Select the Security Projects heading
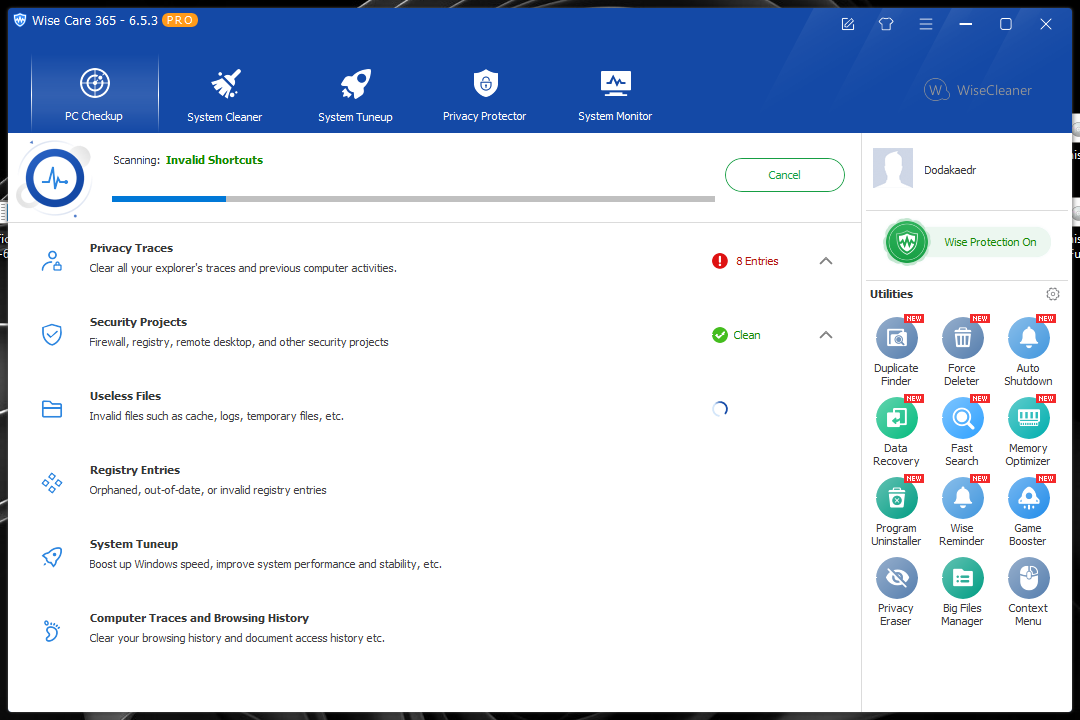This screenshot has height=720, width=1080. coord(138,322)
